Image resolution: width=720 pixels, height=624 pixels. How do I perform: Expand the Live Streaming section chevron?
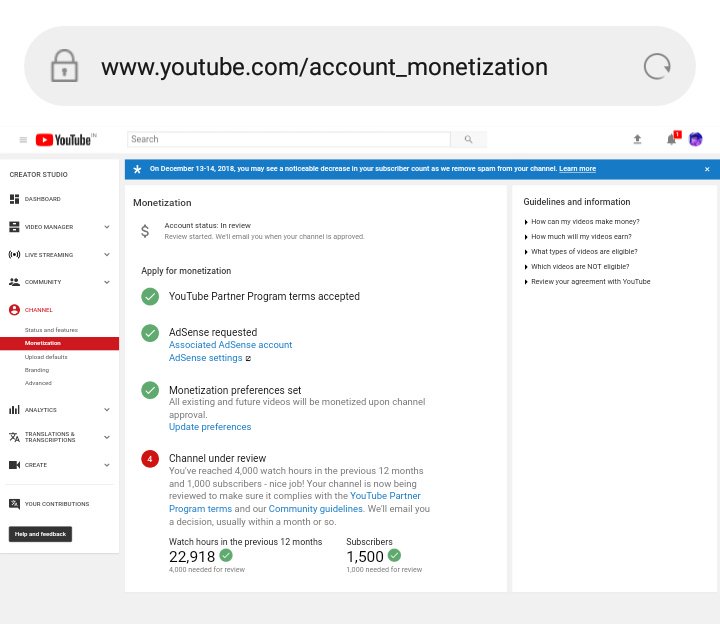click(107, 254)
